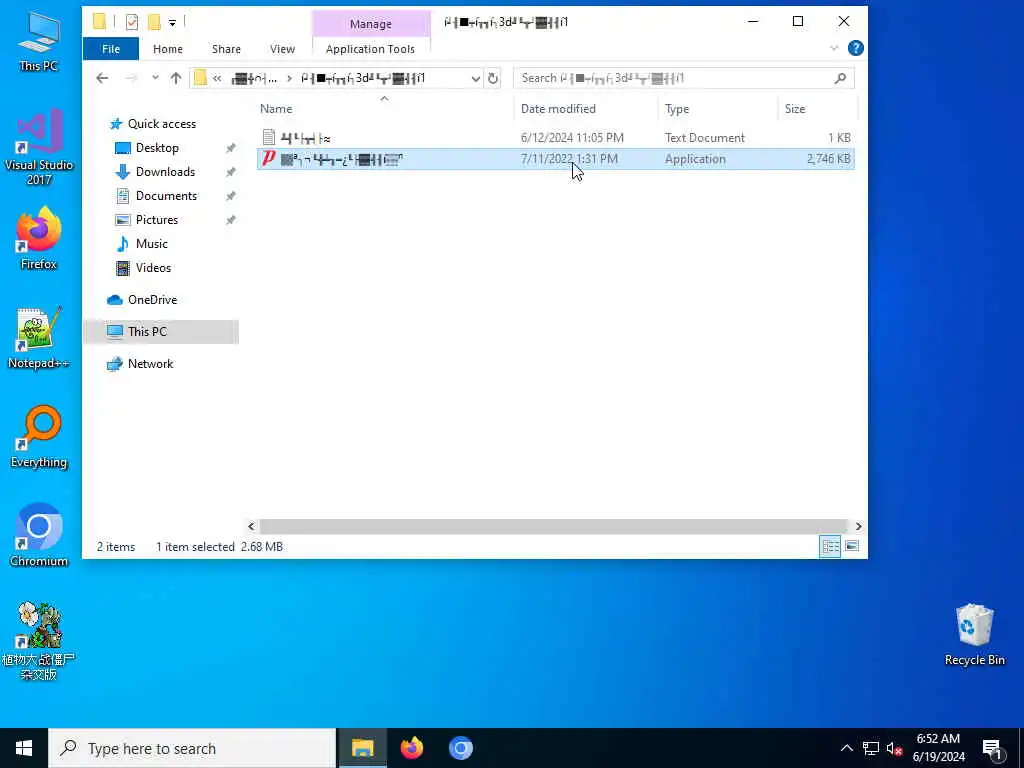Launch Visual Studio 2017 desktop shortcut
Image resolution: width=1024 pixels, height=768 pixels.
(39, 146)
